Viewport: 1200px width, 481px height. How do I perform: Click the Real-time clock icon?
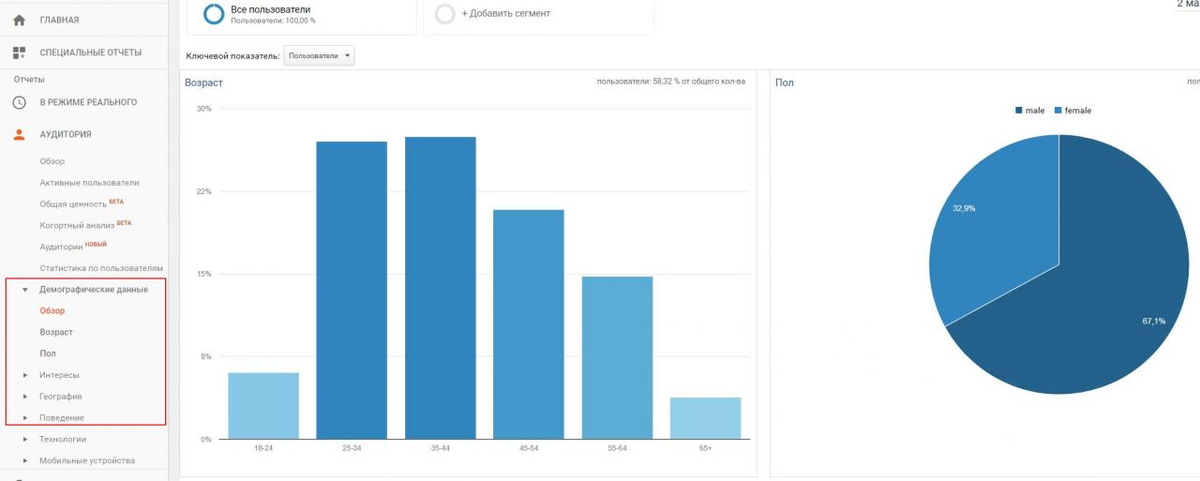19,102
